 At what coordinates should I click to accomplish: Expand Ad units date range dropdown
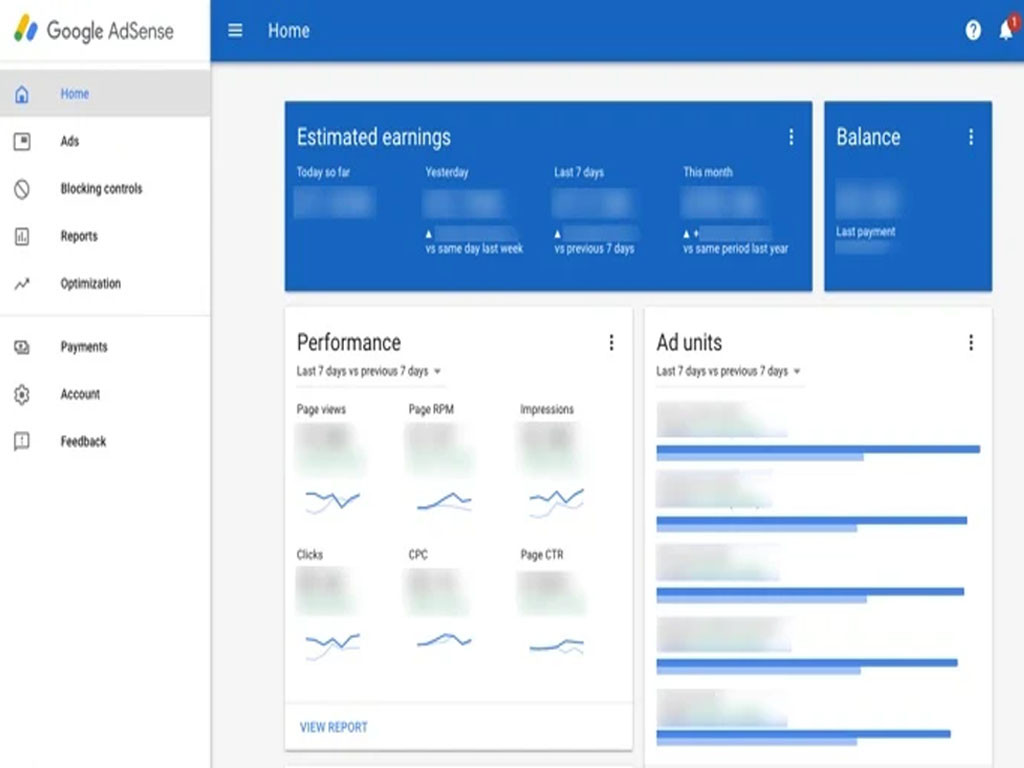click(x=729, y=371)
